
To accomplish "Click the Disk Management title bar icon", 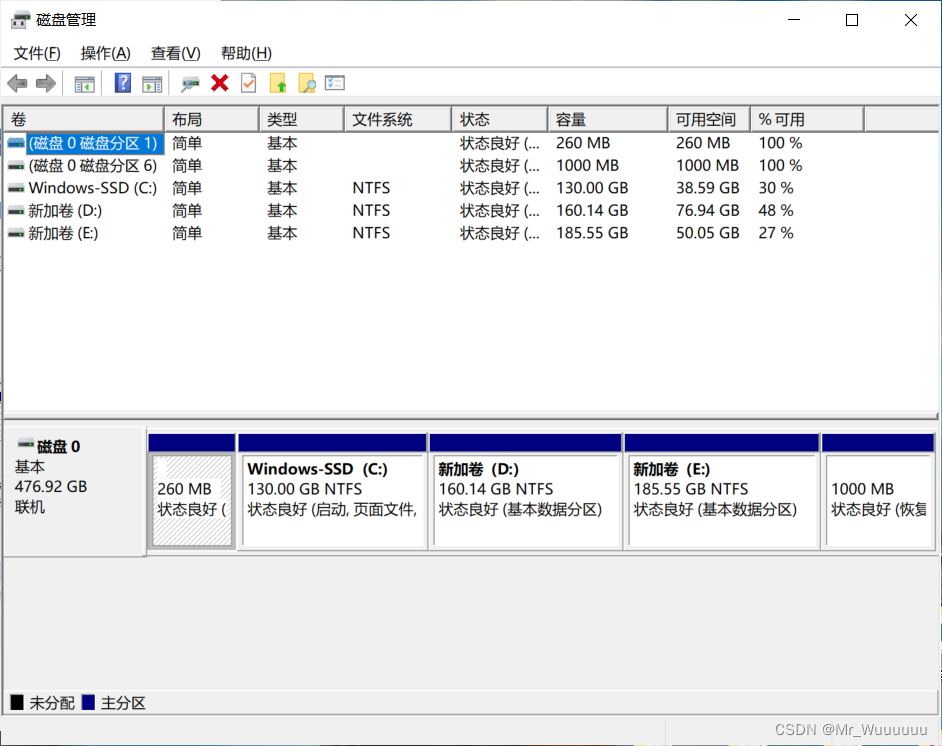I will coord(20,20).
